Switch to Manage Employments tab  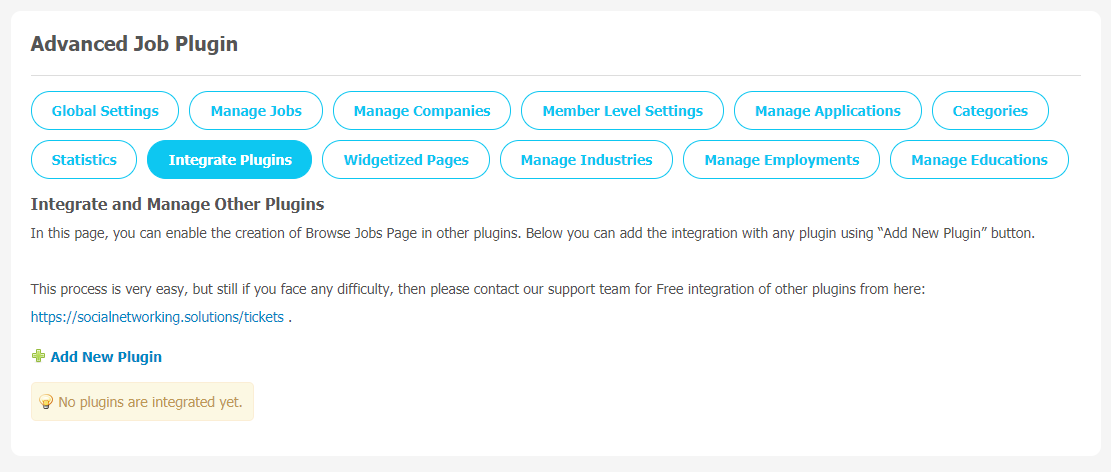click(782, 159)
